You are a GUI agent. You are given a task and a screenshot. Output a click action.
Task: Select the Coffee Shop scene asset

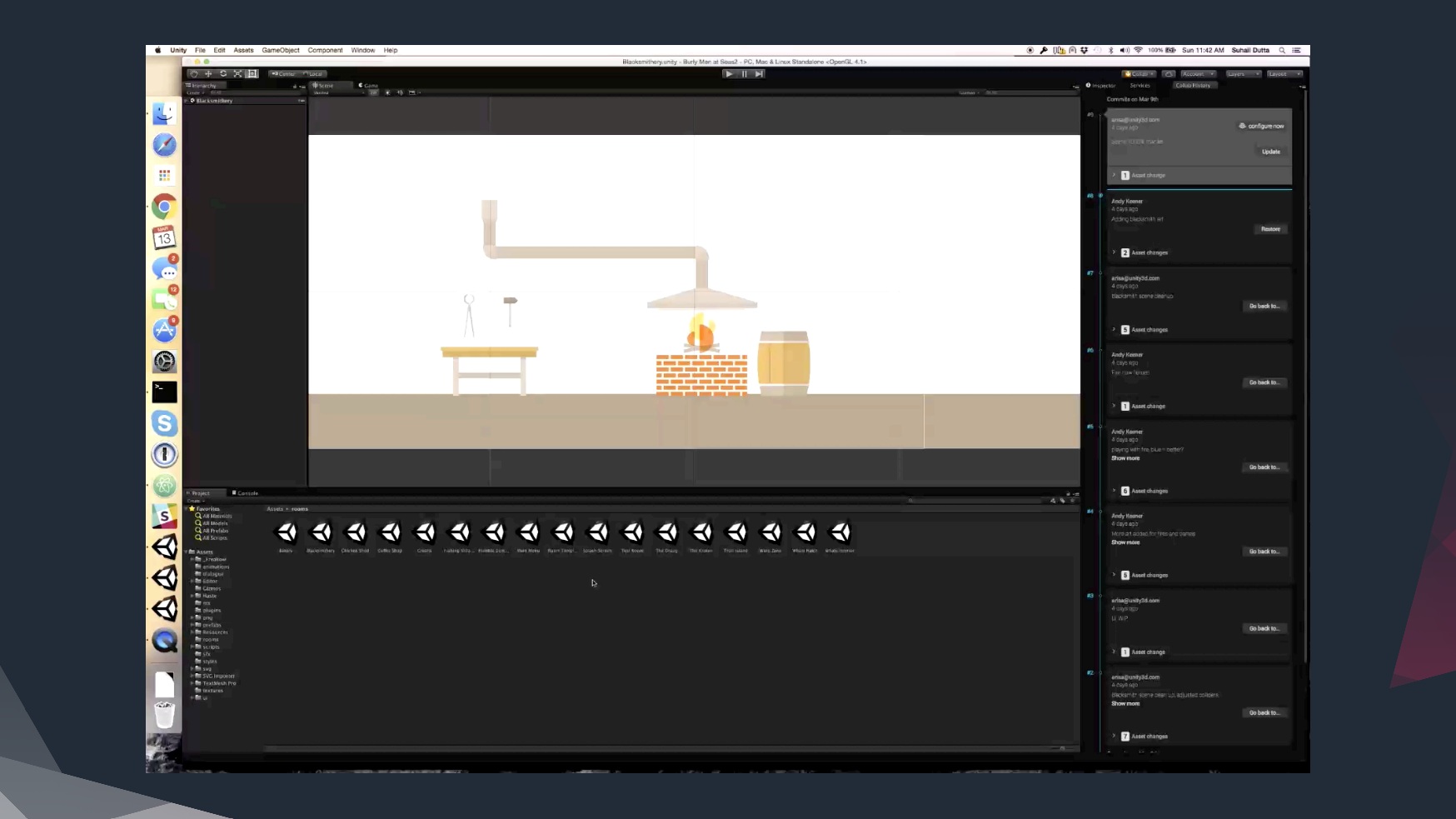(390, 533)
